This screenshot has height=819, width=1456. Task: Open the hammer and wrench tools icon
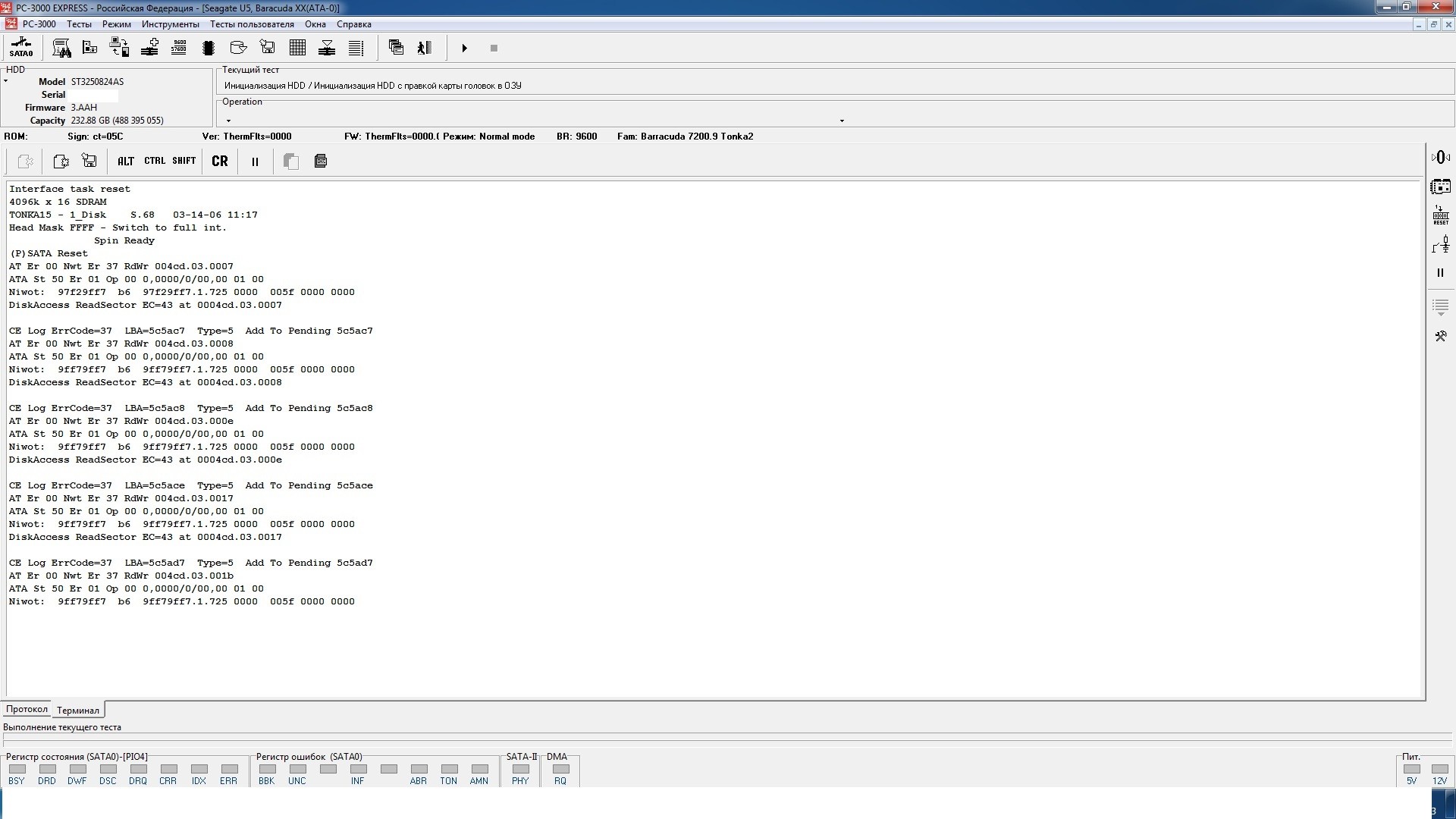pyautogui.click(x=1440, y=336)
